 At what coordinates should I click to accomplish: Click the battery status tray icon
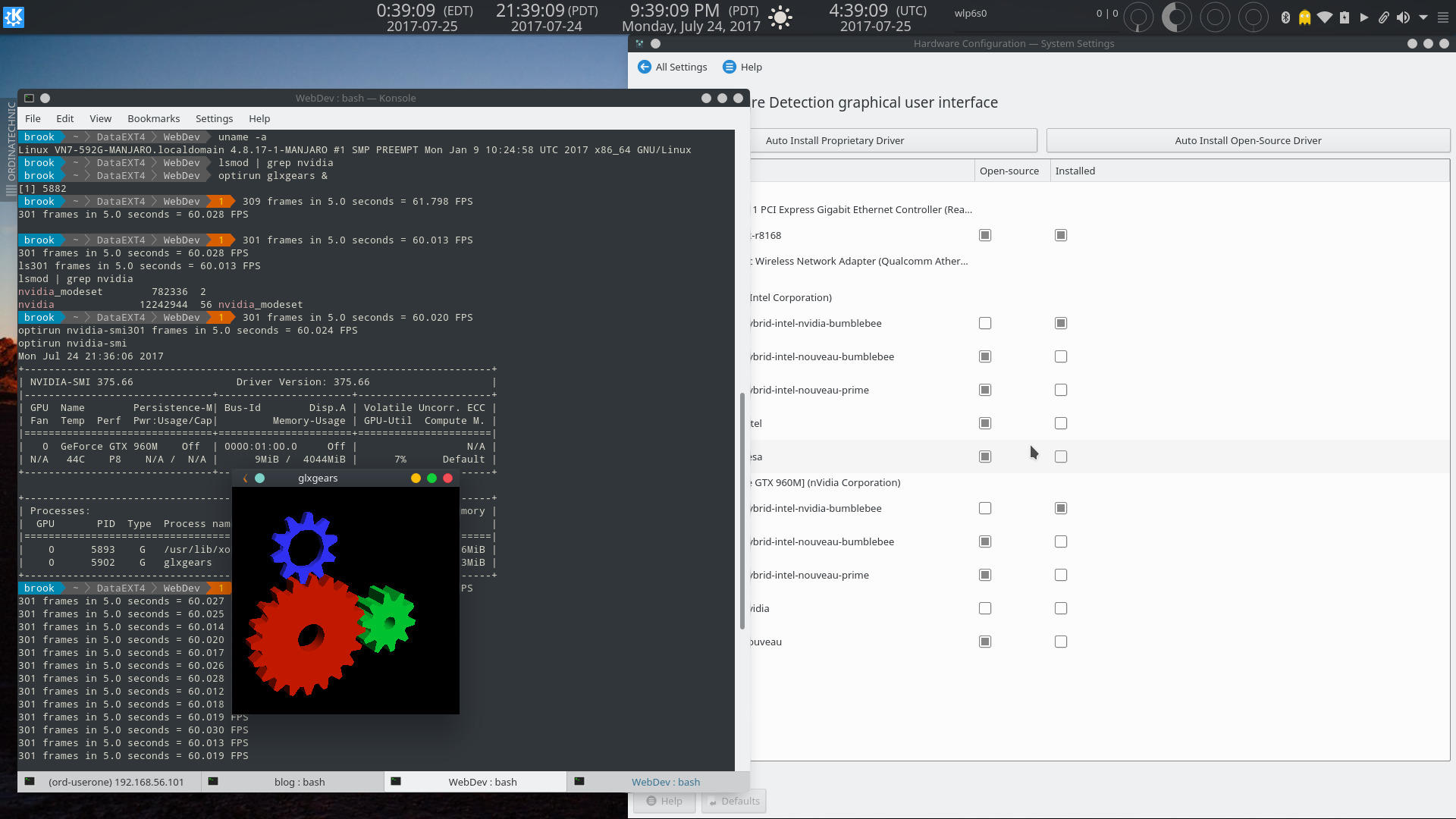pyautogui.click(x=1345, y=17)
